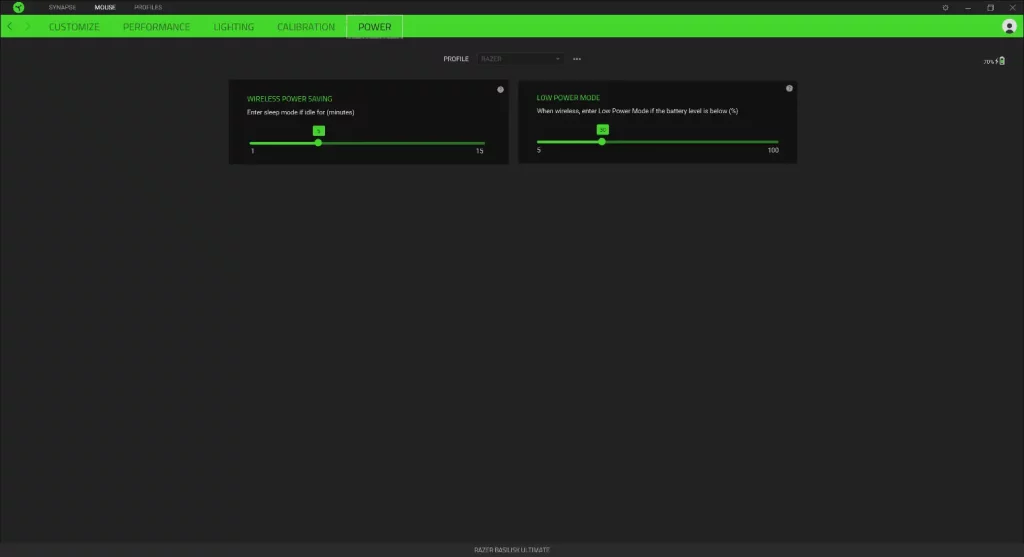The image size is (1024, 557).
Task: Go back using the left arrow
Action: 10,26
